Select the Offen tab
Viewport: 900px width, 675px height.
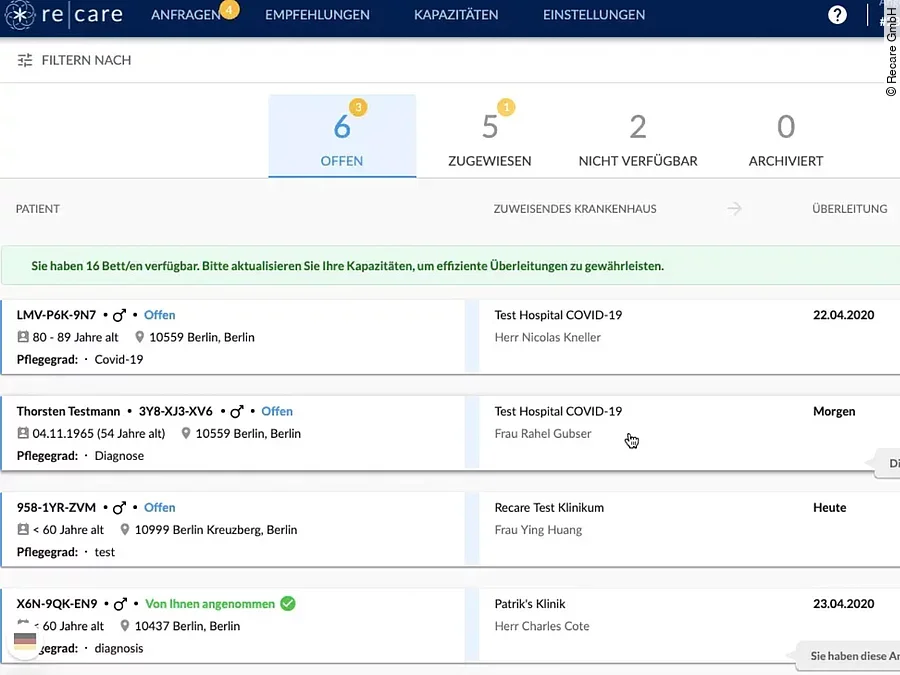pyautogui.click(x=342, y=137)
